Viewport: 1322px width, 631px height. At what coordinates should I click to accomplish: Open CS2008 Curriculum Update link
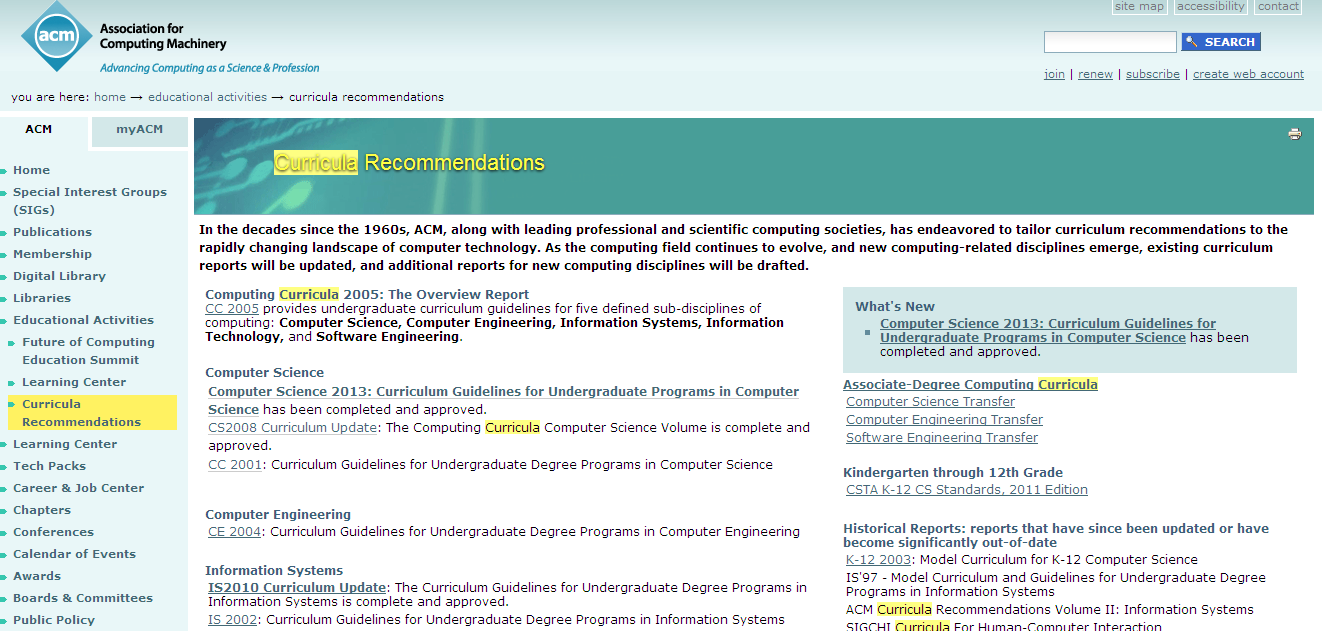pyautogui.click(x=293, y=427)
